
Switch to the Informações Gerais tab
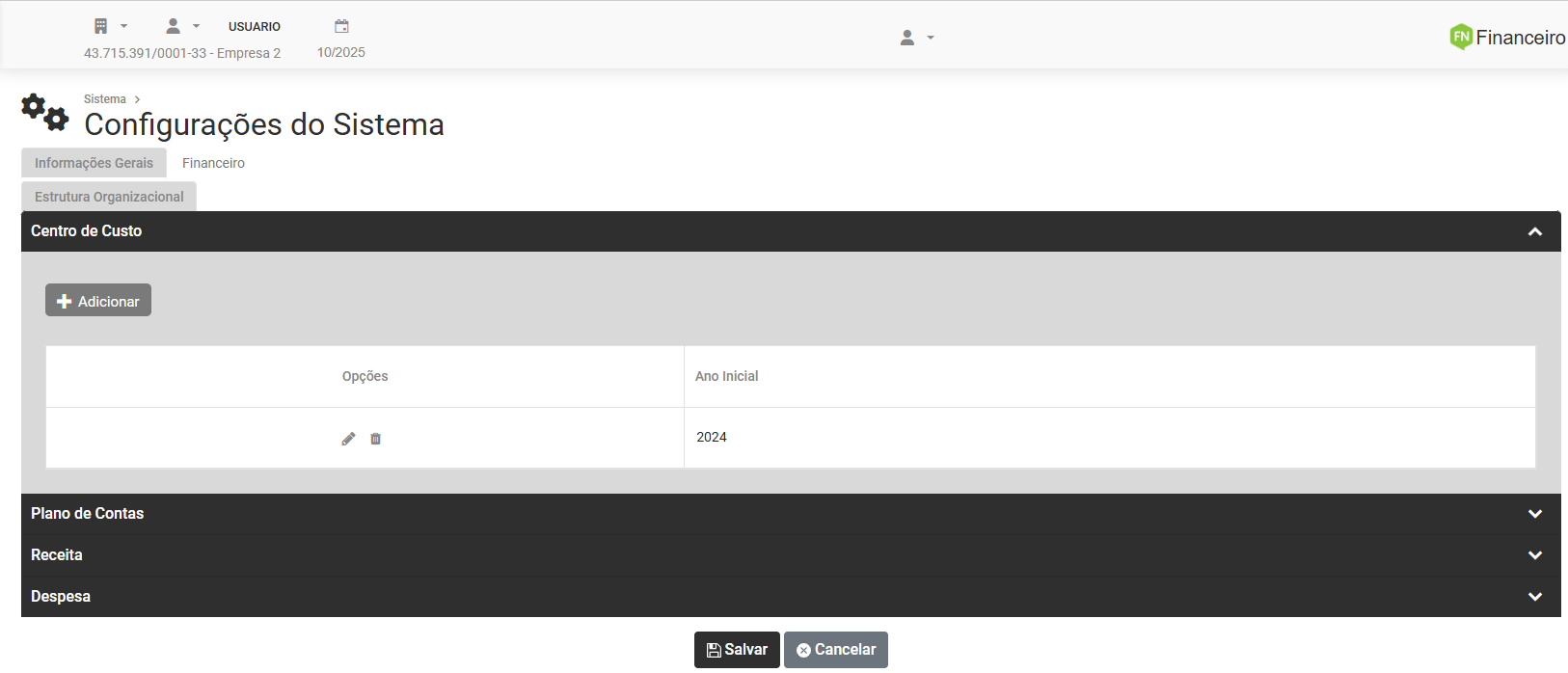(94, 163)
